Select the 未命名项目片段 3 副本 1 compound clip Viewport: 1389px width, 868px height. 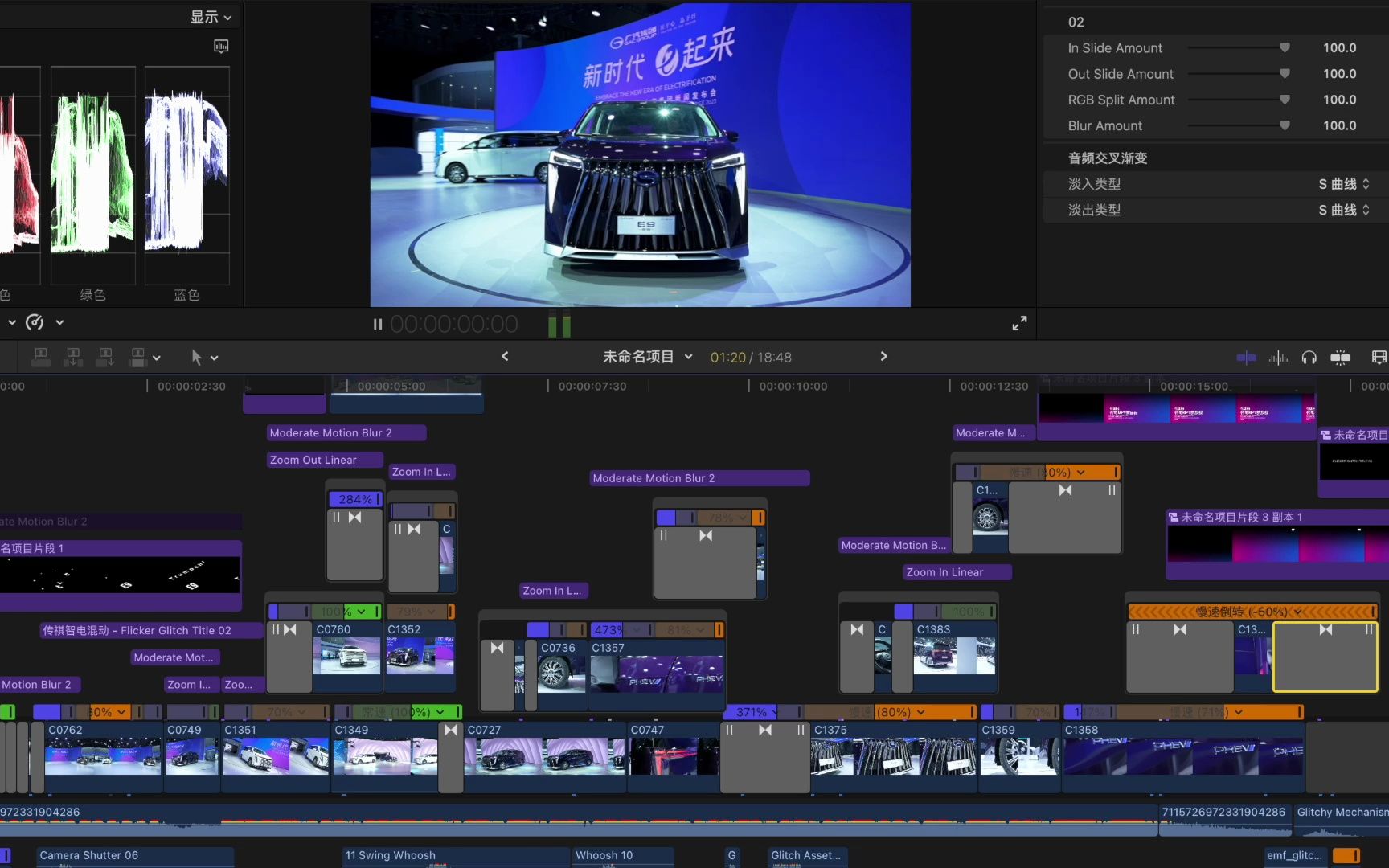(1277, 543)
